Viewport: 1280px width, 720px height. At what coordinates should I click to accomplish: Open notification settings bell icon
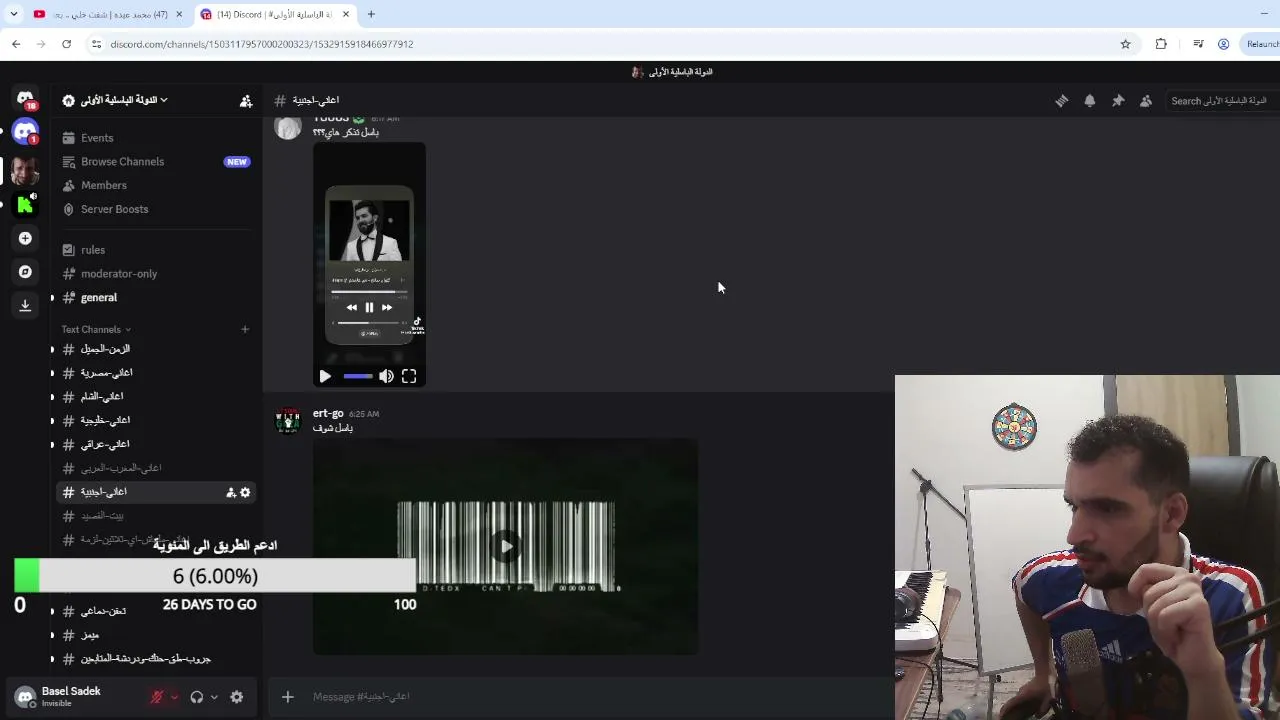click(x=1090, y=101)
